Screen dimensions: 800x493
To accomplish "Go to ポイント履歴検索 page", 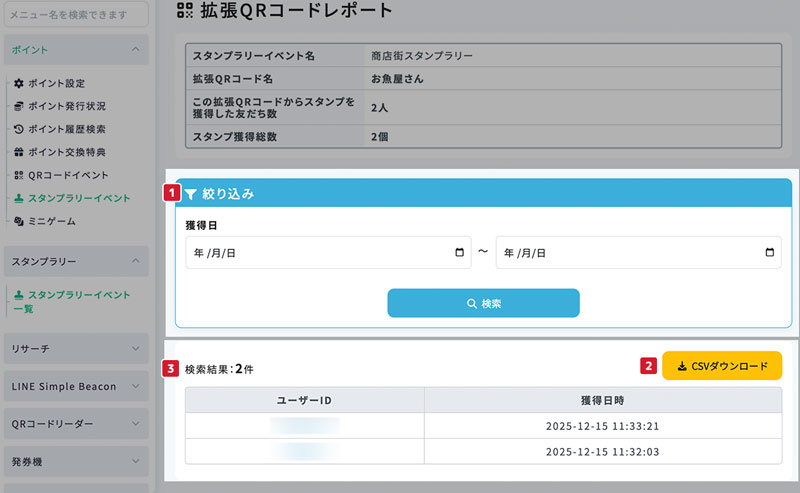I will tap(66, 129).
